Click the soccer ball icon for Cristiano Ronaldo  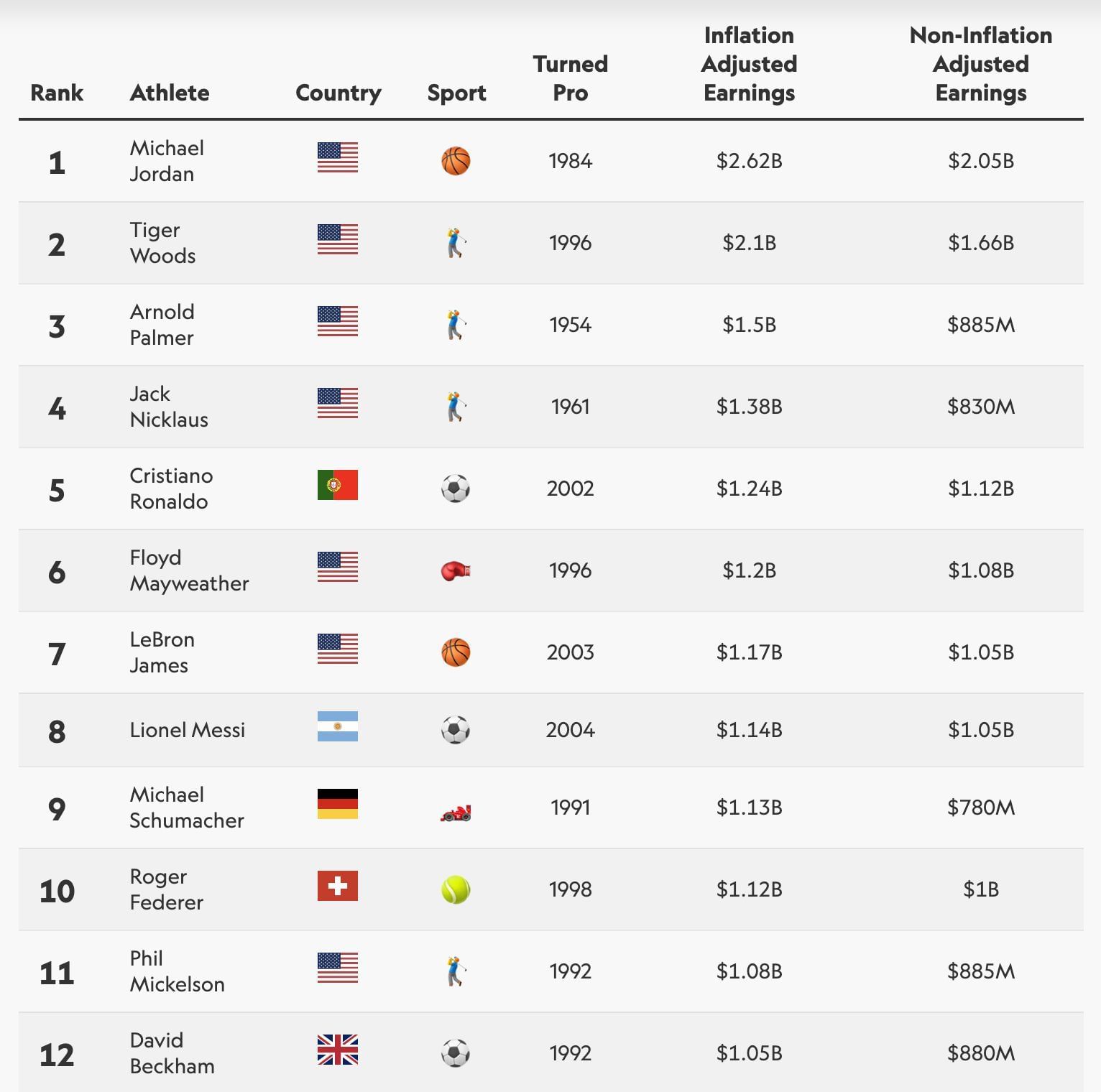[x=456, y=489]
